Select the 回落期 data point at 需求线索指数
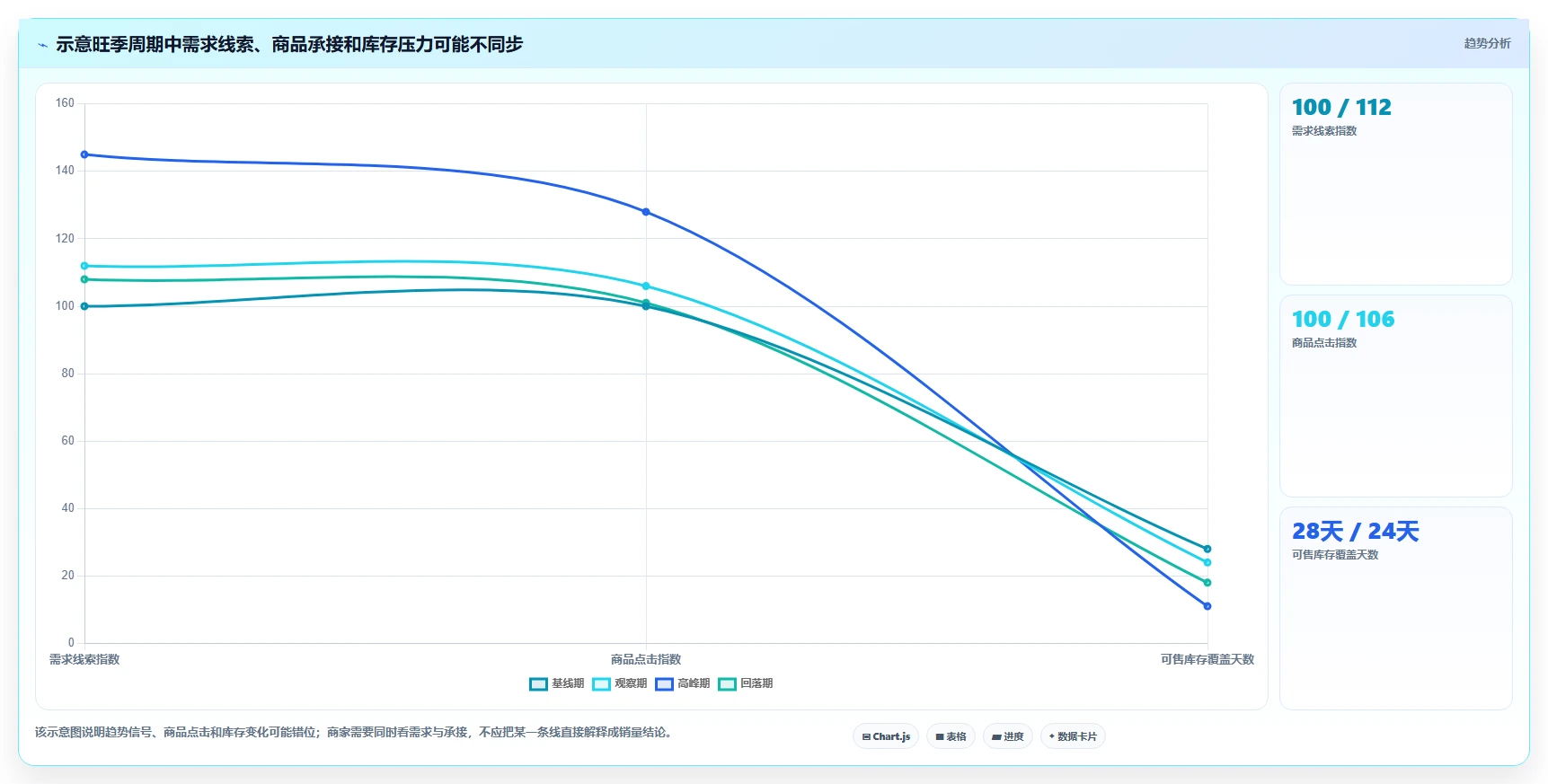Image resolution: width=1548 pixels, height=784 pixels. [84, 279]
